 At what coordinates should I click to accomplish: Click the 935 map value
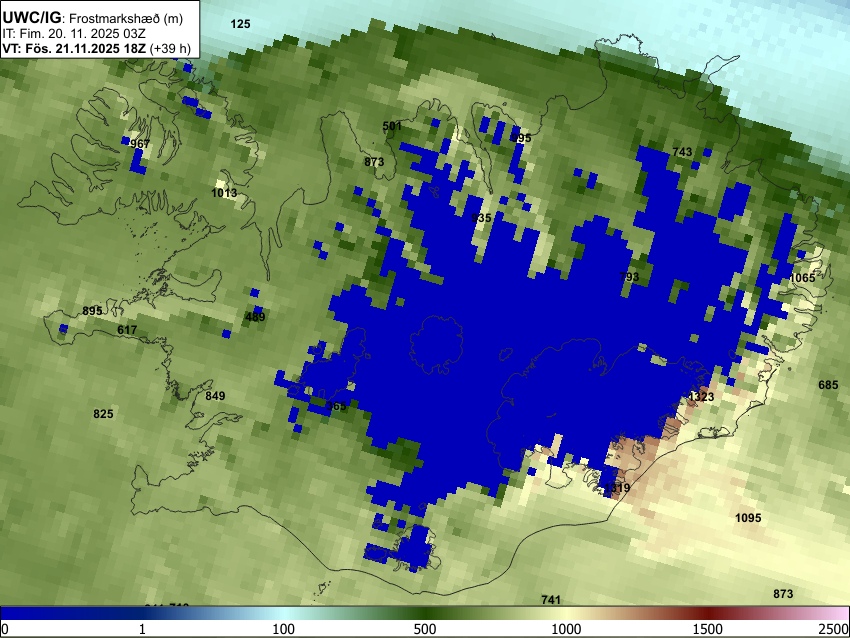481,218
